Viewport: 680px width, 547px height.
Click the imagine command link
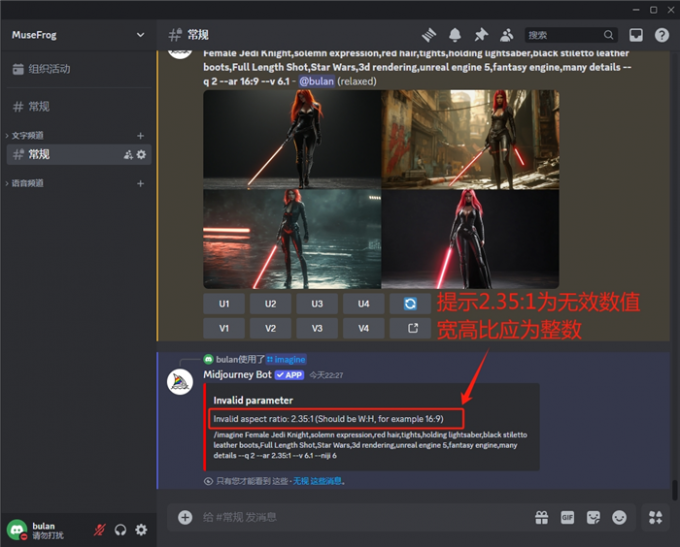(286, 359)
